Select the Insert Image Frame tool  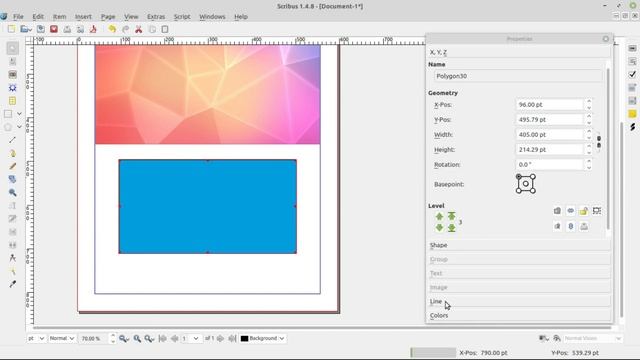(x=13, y=74)
